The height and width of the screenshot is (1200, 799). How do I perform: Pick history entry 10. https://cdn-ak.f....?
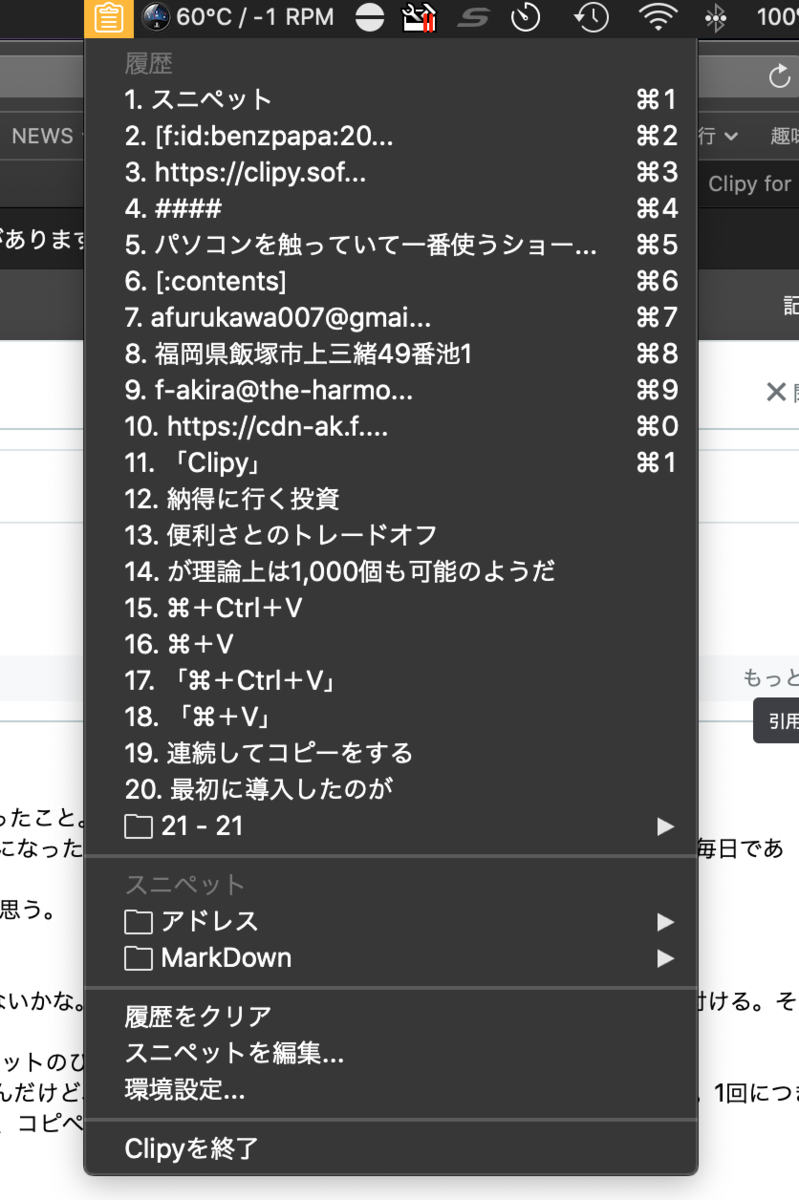pyautogui.click(x=391, y=427)
